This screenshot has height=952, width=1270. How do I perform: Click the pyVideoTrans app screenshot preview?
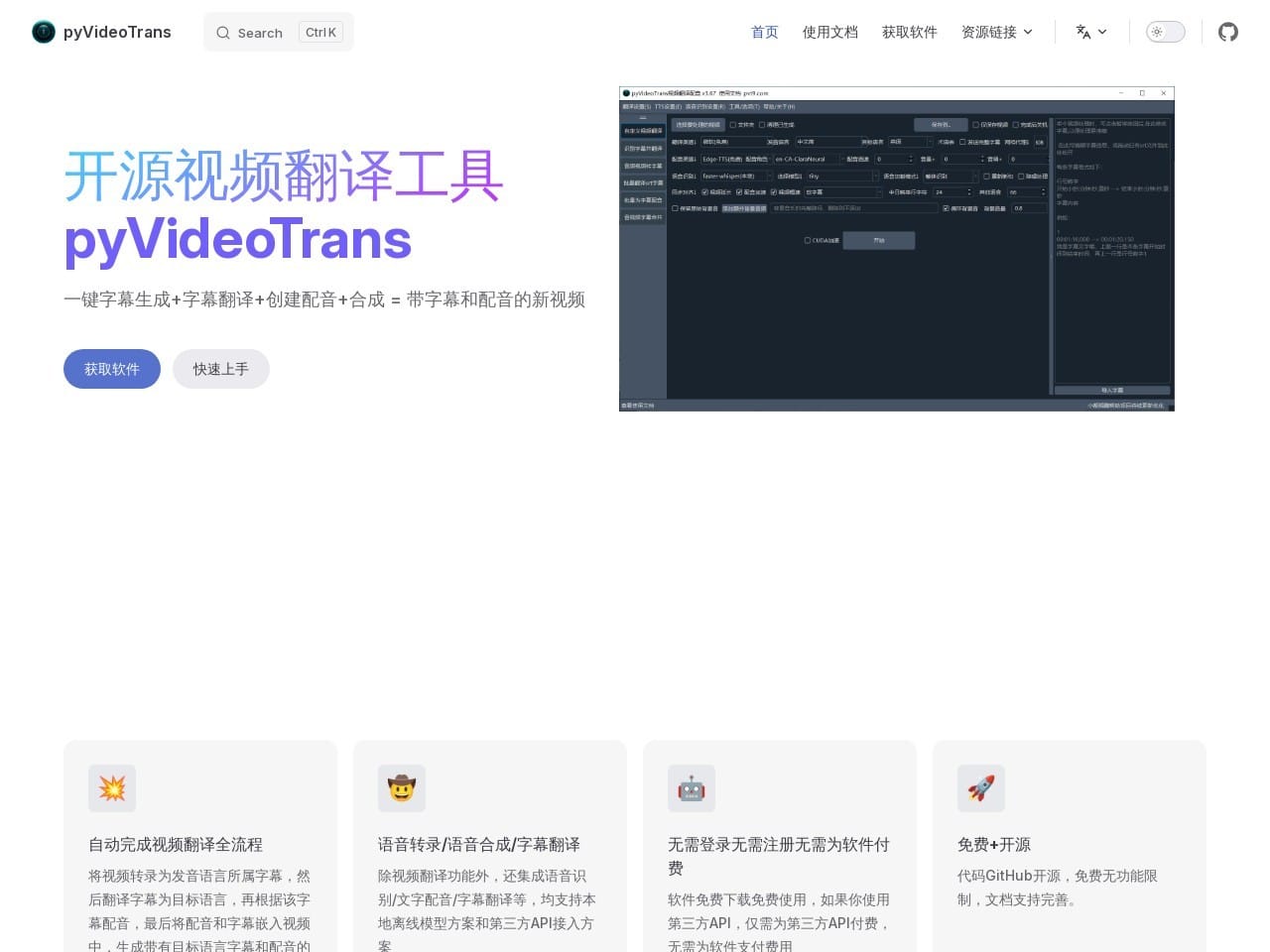(x=896, y=247)
